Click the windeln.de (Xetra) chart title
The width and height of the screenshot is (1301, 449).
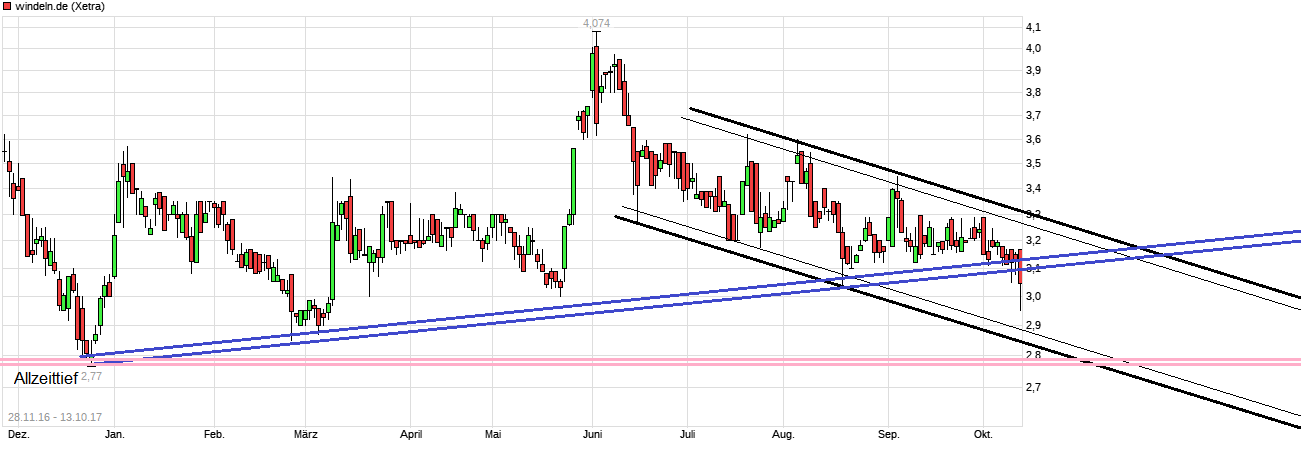[60, 7]
